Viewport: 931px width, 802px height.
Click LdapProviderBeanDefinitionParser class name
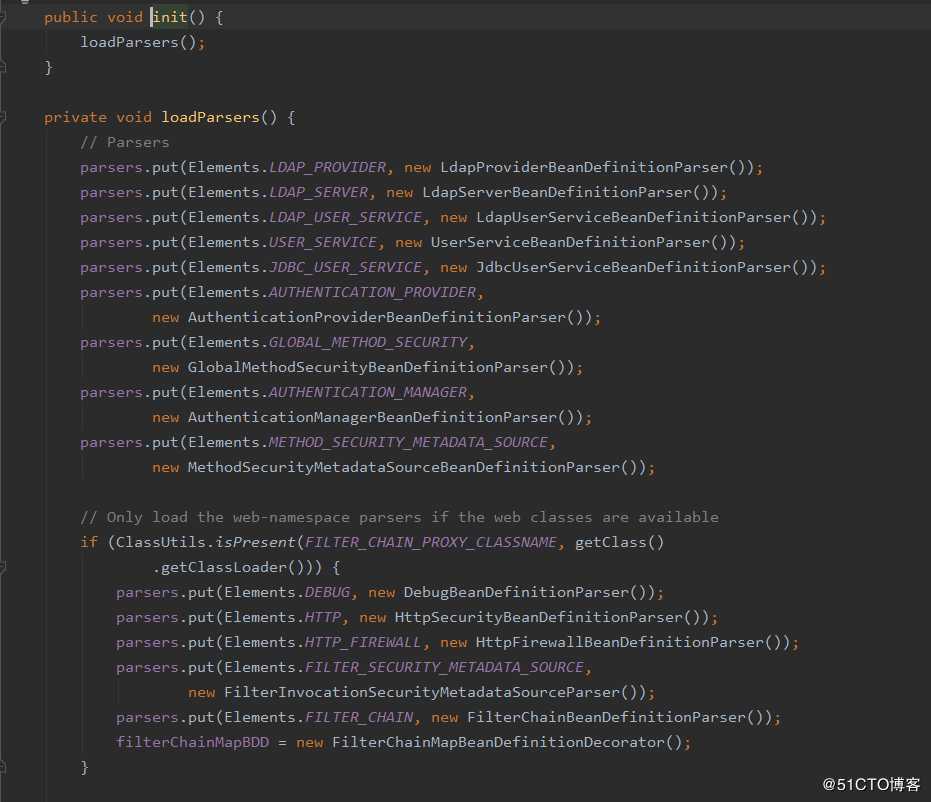584,167
